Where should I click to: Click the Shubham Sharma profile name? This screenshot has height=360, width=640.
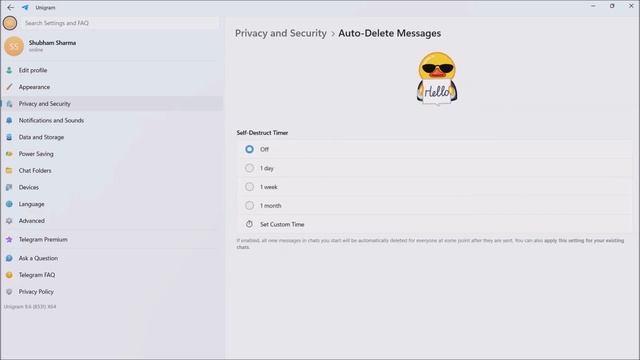[x=52, y=43]
